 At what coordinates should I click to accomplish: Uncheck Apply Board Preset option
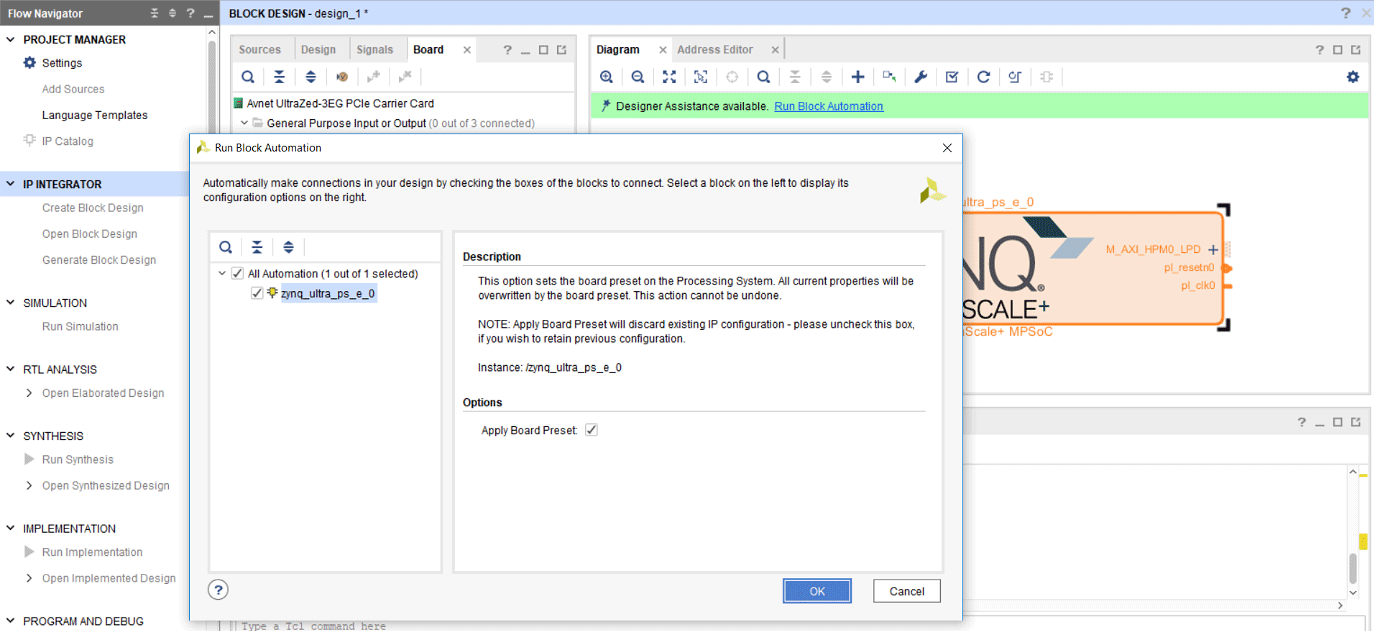(591, 430)
